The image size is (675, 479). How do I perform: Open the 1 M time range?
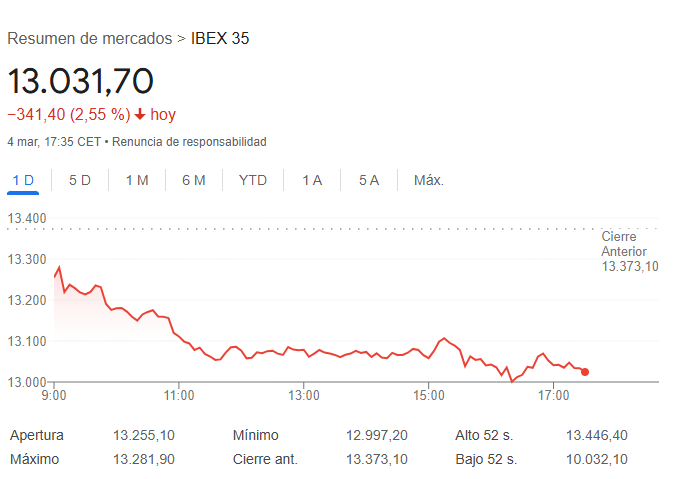pos(137,180)
